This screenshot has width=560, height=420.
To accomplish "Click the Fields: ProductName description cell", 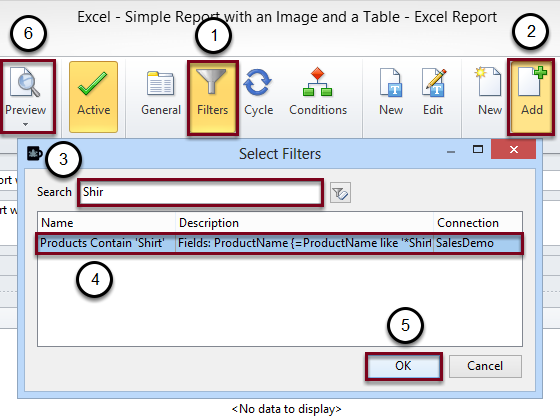I will point(304,243).
